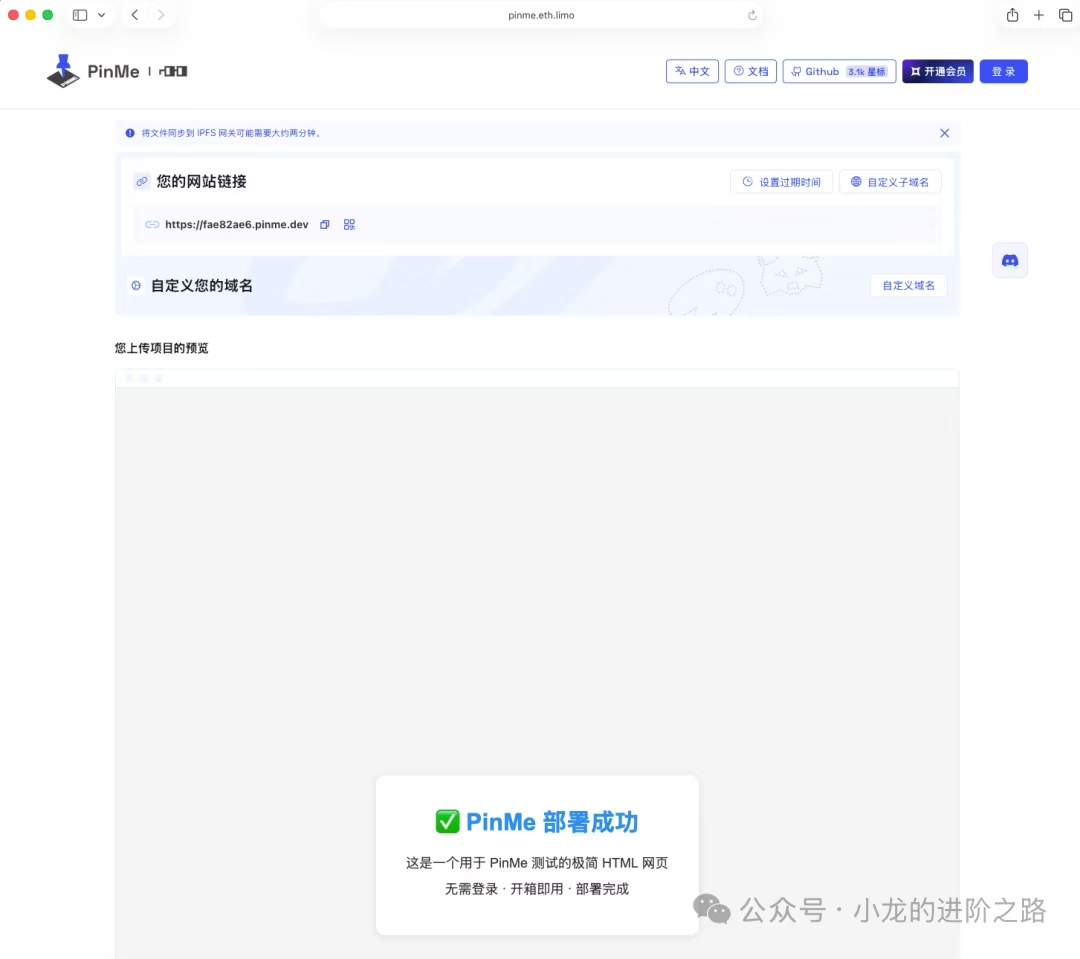The image size is (1080, 959).
Task: Open a new Safari tab
Action: point(1039,15)
